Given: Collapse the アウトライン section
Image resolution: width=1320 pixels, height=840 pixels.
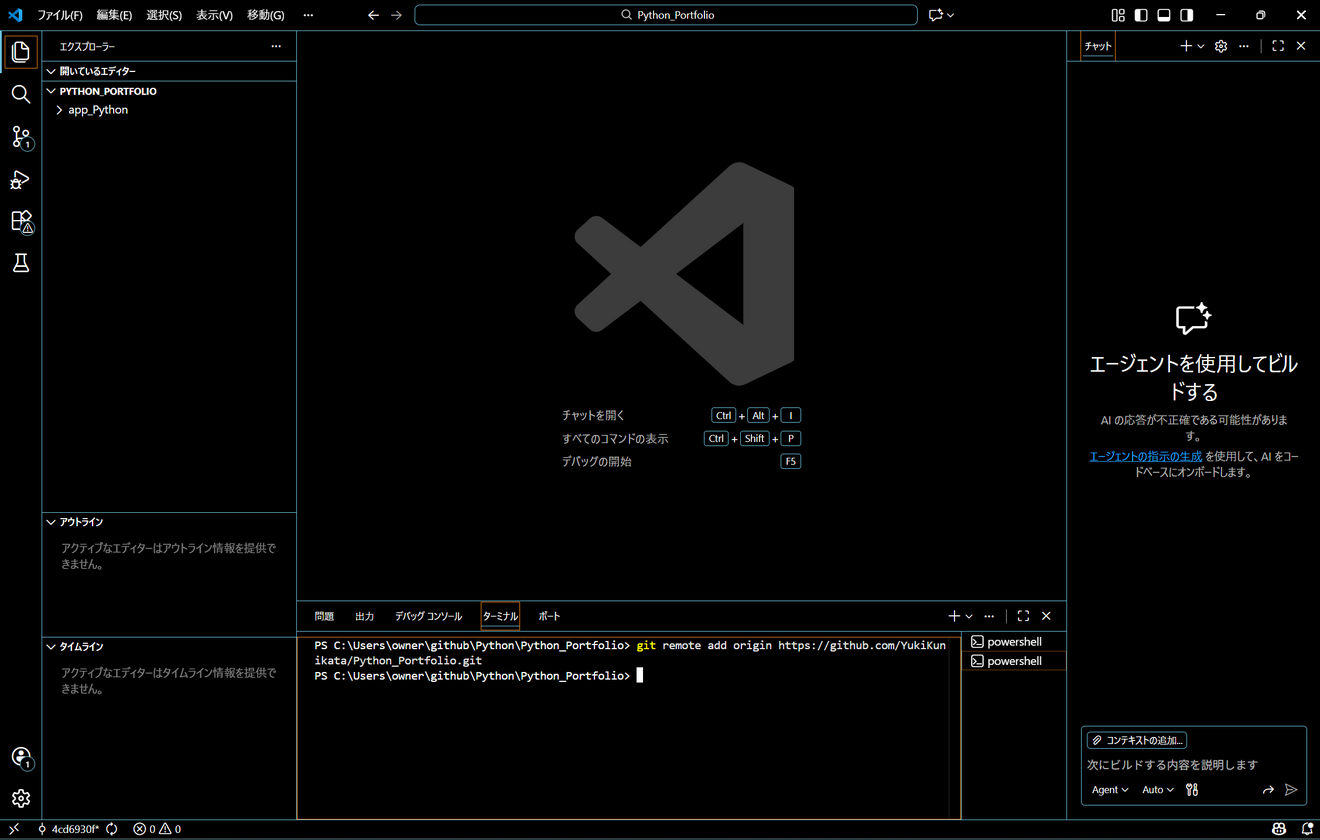Looking at the screenshot, I should tap(169, 522).
